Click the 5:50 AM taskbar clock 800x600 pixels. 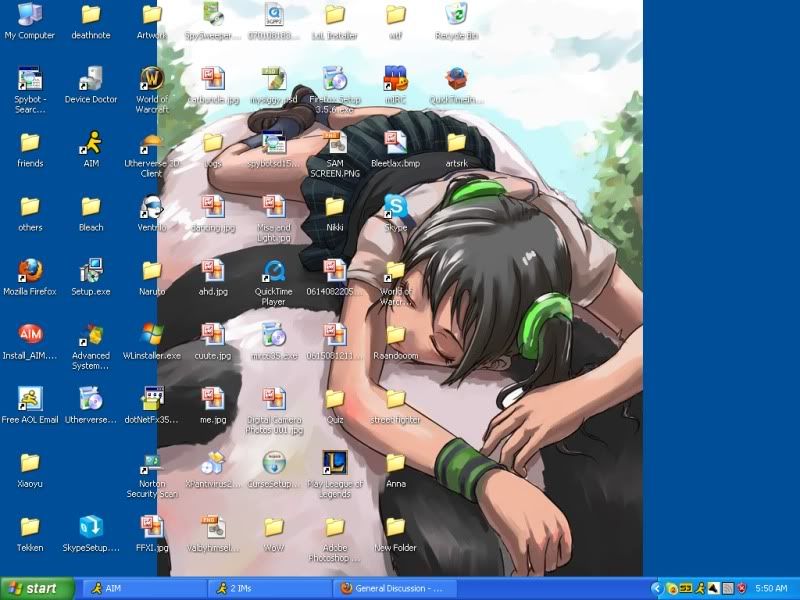coord(771,588)
